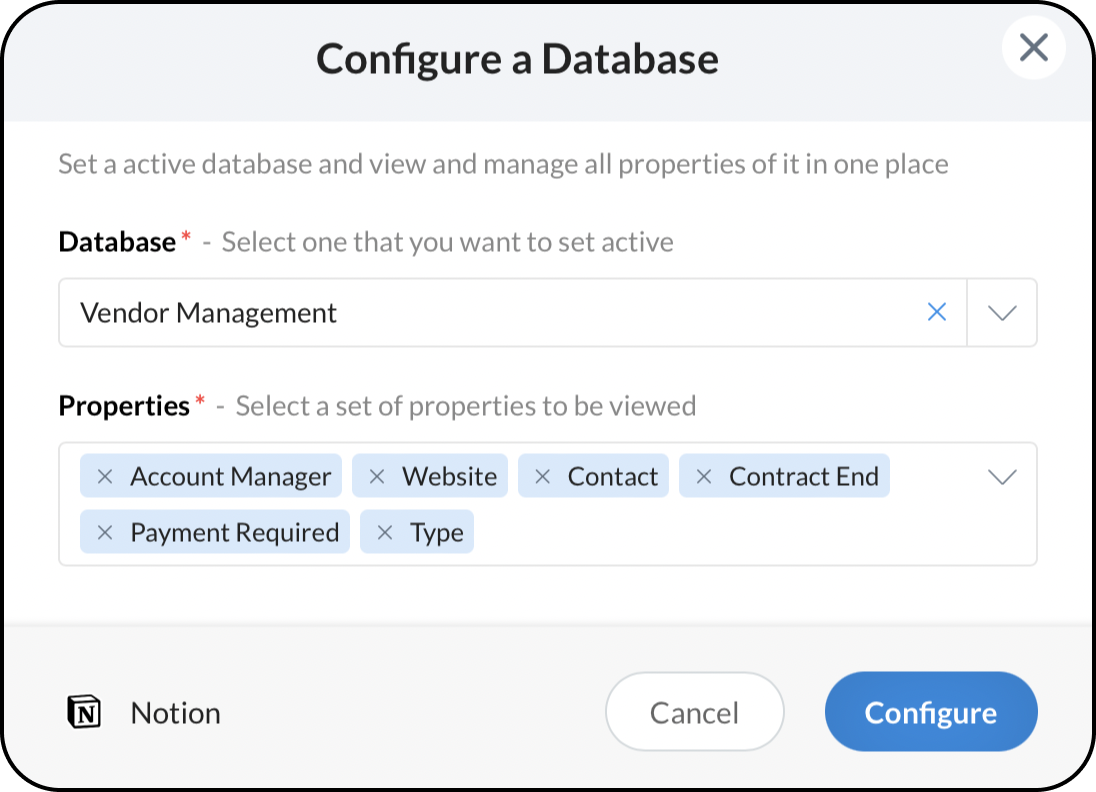Clear the Vendor Management database selection

(x=937, y=313)
